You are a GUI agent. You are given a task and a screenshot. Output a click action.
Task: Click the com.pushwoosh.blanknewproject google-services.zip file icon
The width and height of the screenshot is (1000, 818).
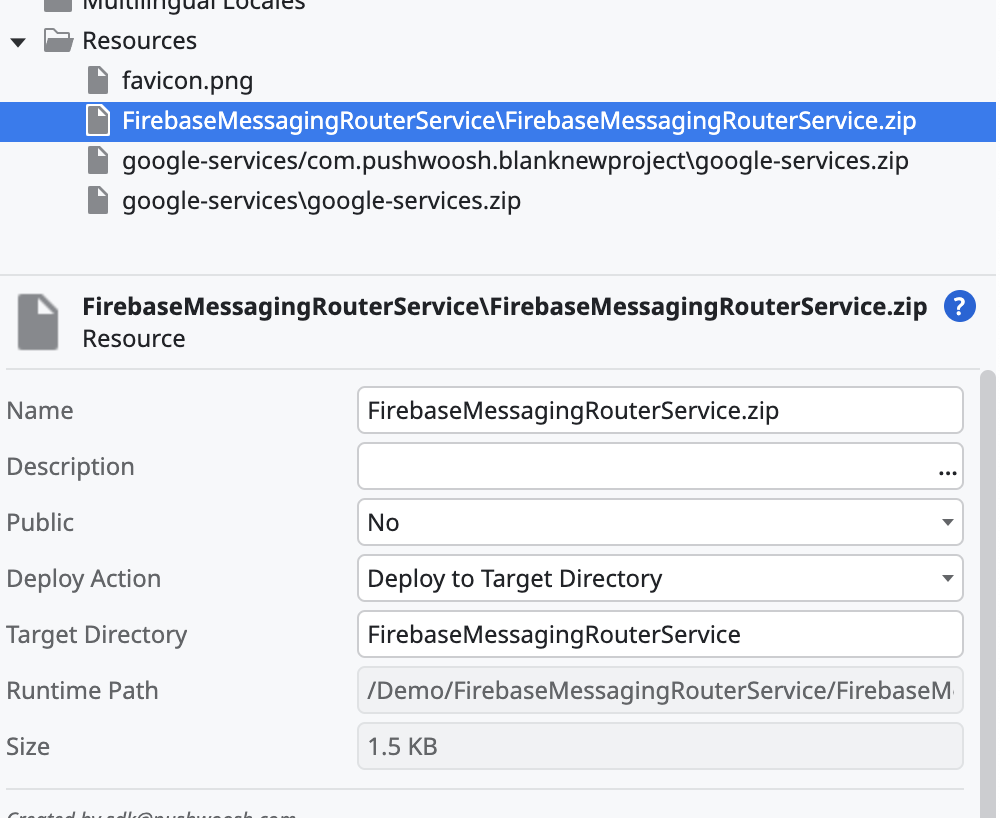97,161
